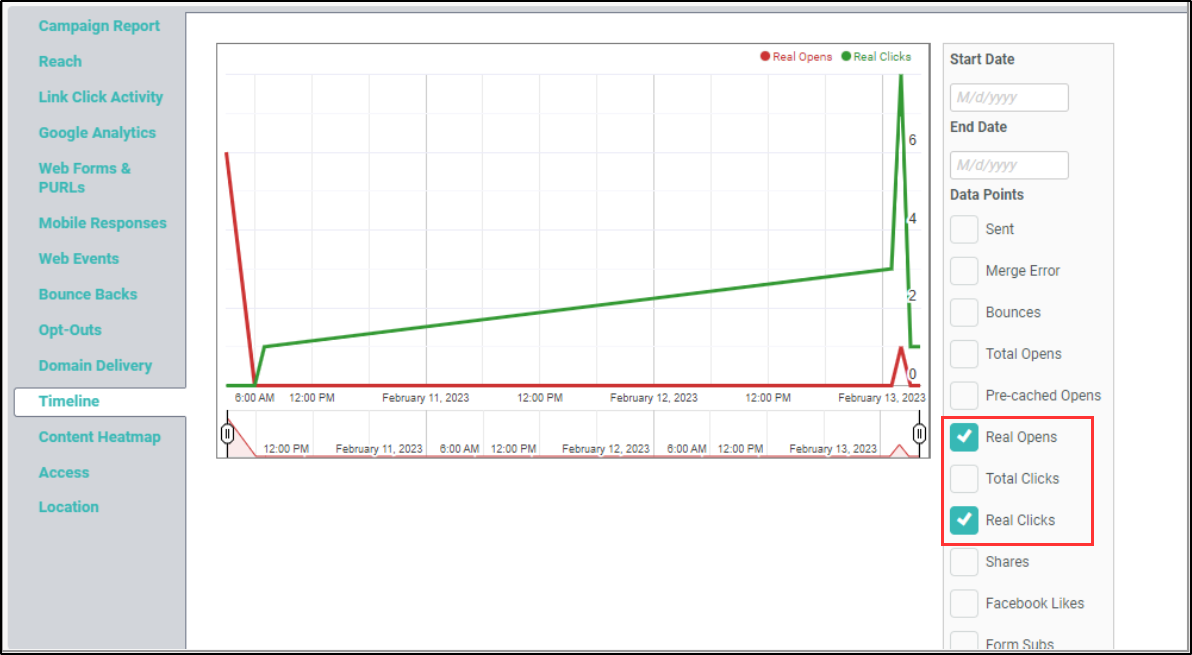Click the green peak on the chart
Viewport: 1192px width, 655px height.
tap(901, 78)
